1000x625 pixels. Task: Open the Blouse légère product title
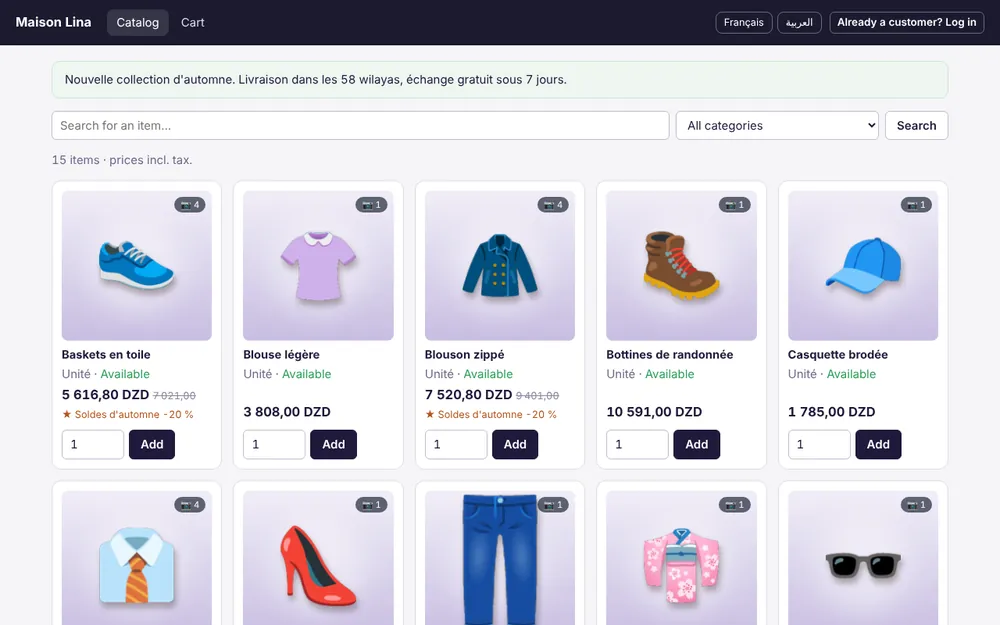tap(281, 355)
